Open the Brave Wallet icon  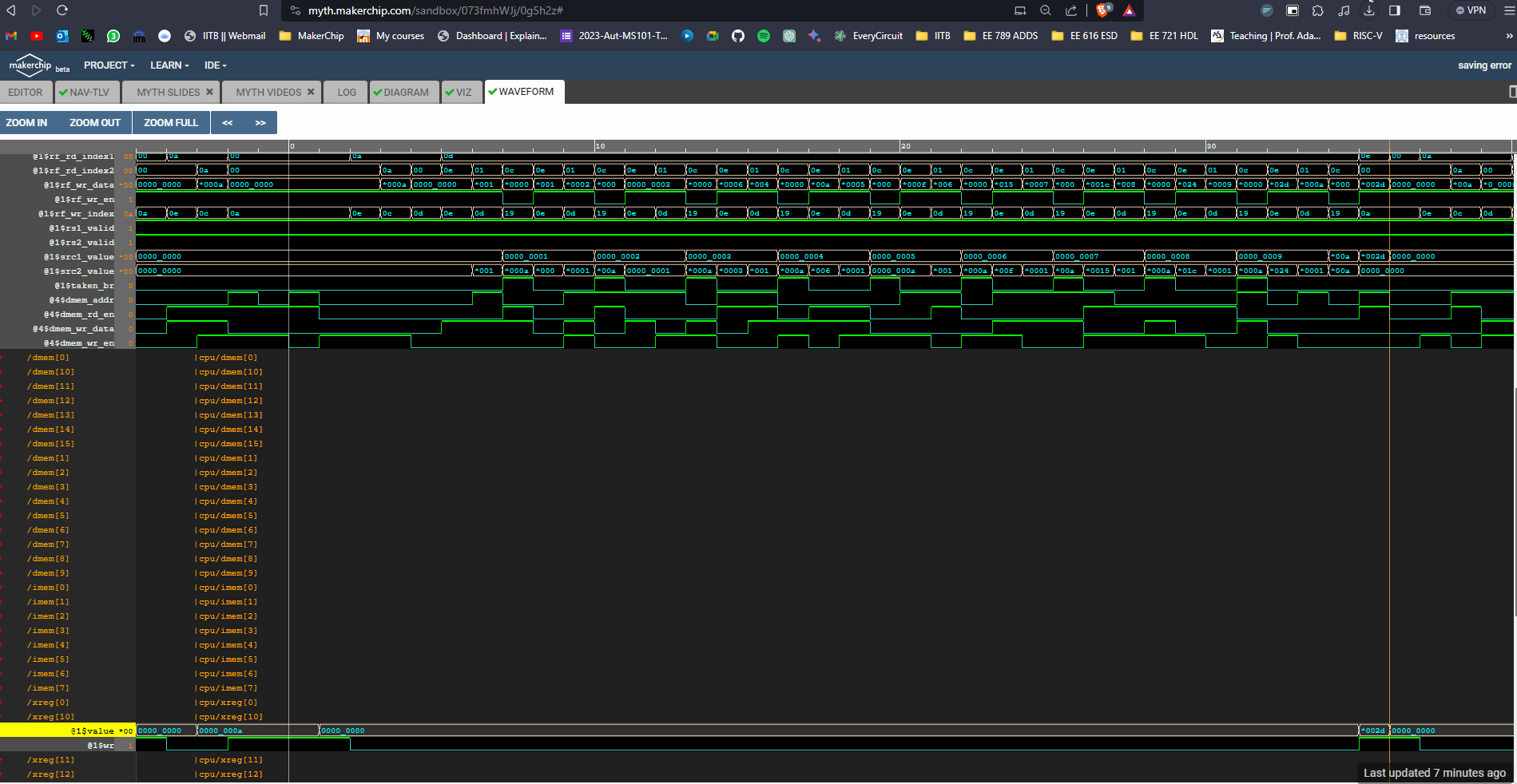(1425, 10)
